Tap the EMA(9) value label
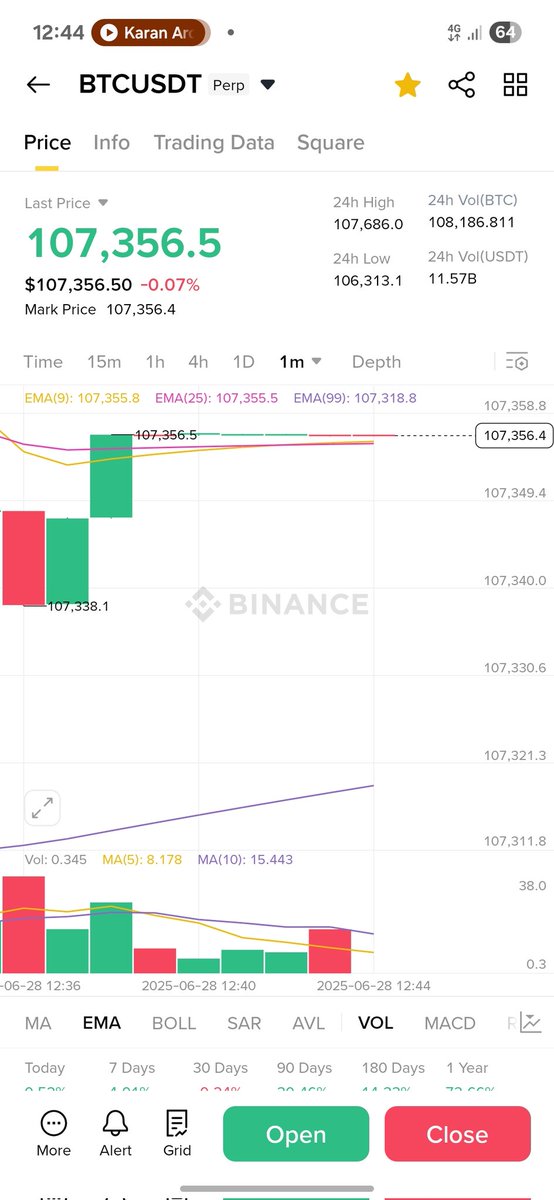This screenshot has width=554, height=1200. point(82,398)
